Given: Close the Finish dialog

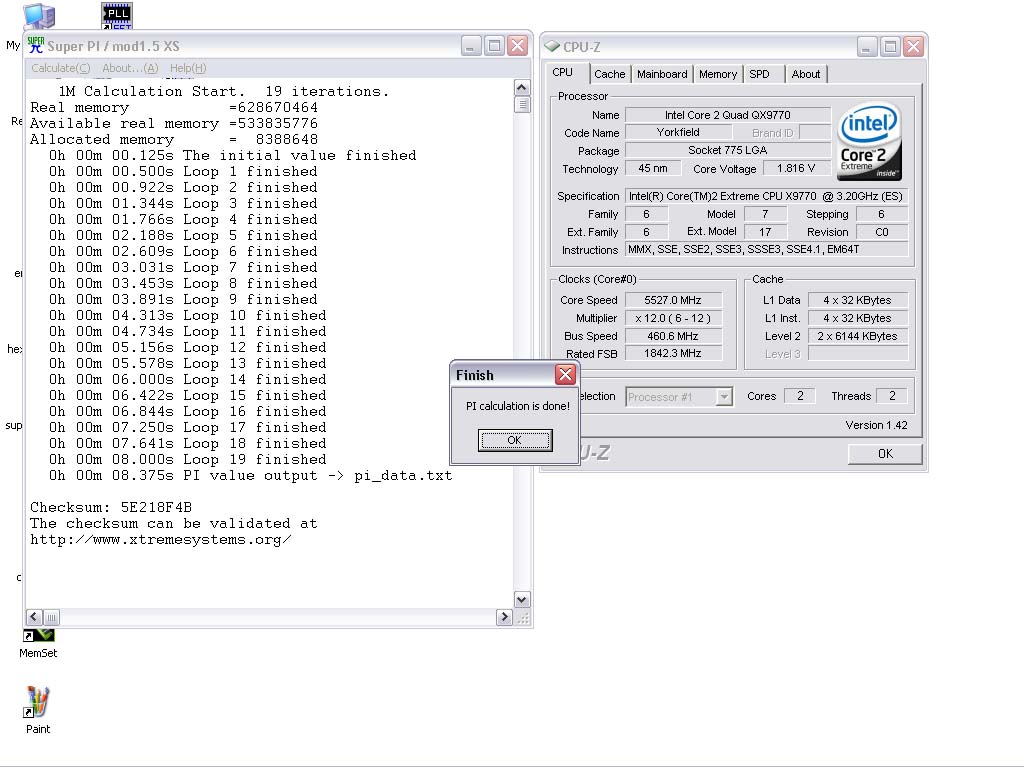Looking at the screenshot, I should [565, 375].
